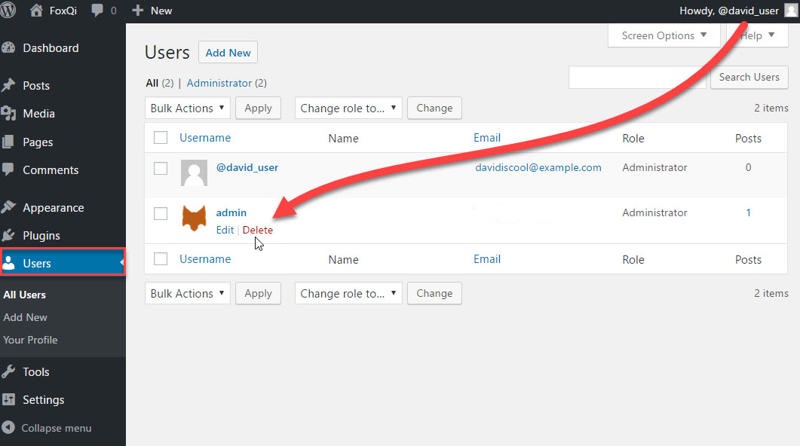Collapse the sidebar menu
800x446 pixels.
48,428
